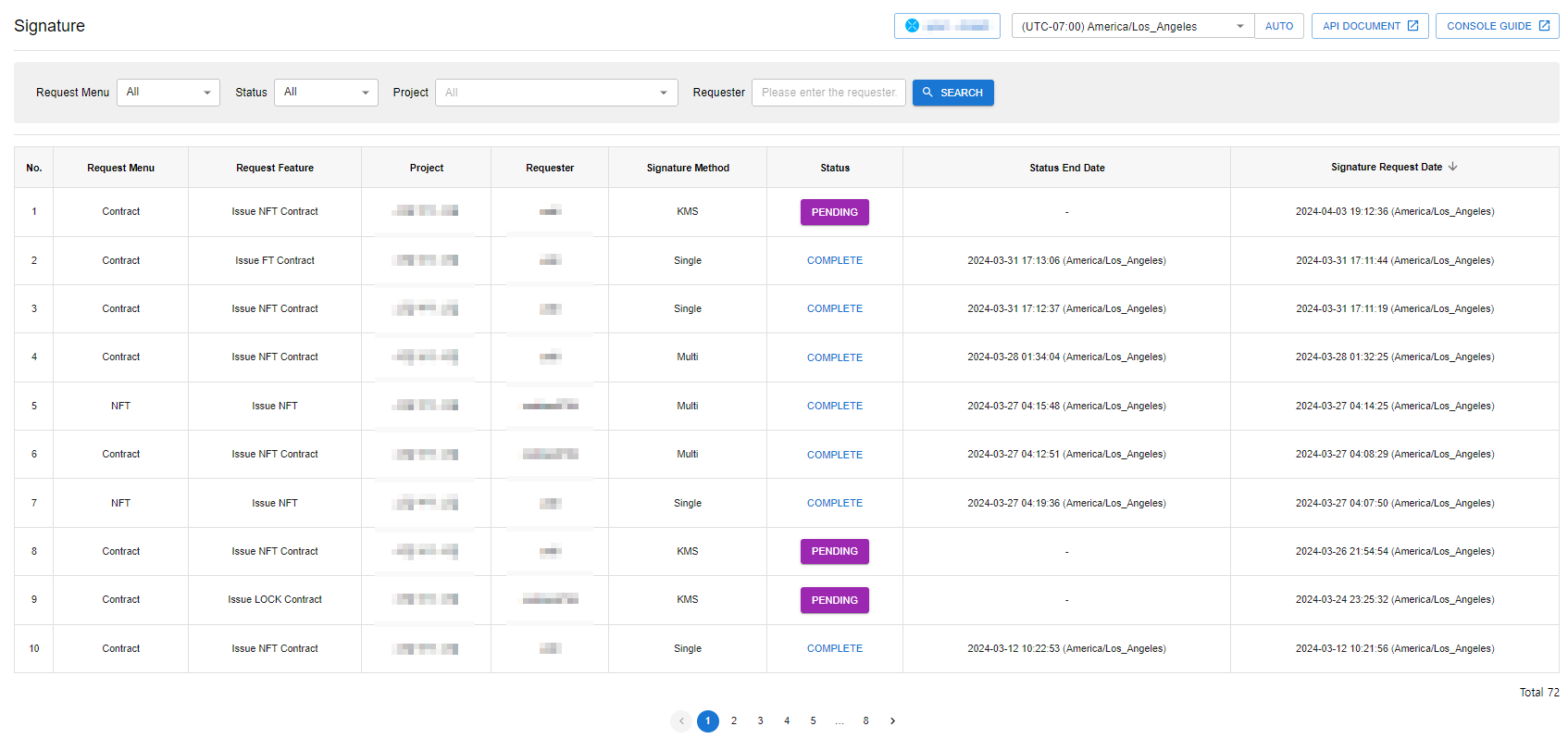Click request date 2024-03-12 10:21:56

point(1395,648)
